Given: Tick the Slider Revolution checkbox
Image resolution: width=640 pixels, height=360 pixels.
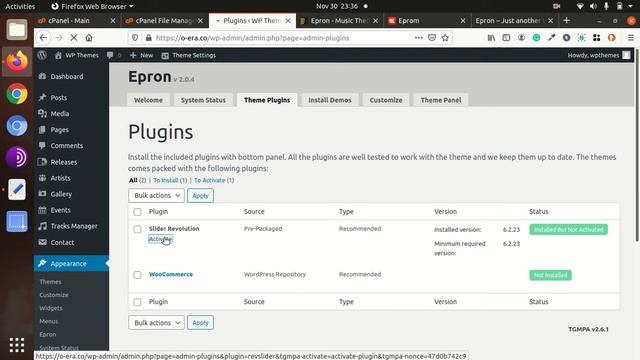Looking at the screenshot, I should pos(138,229).
